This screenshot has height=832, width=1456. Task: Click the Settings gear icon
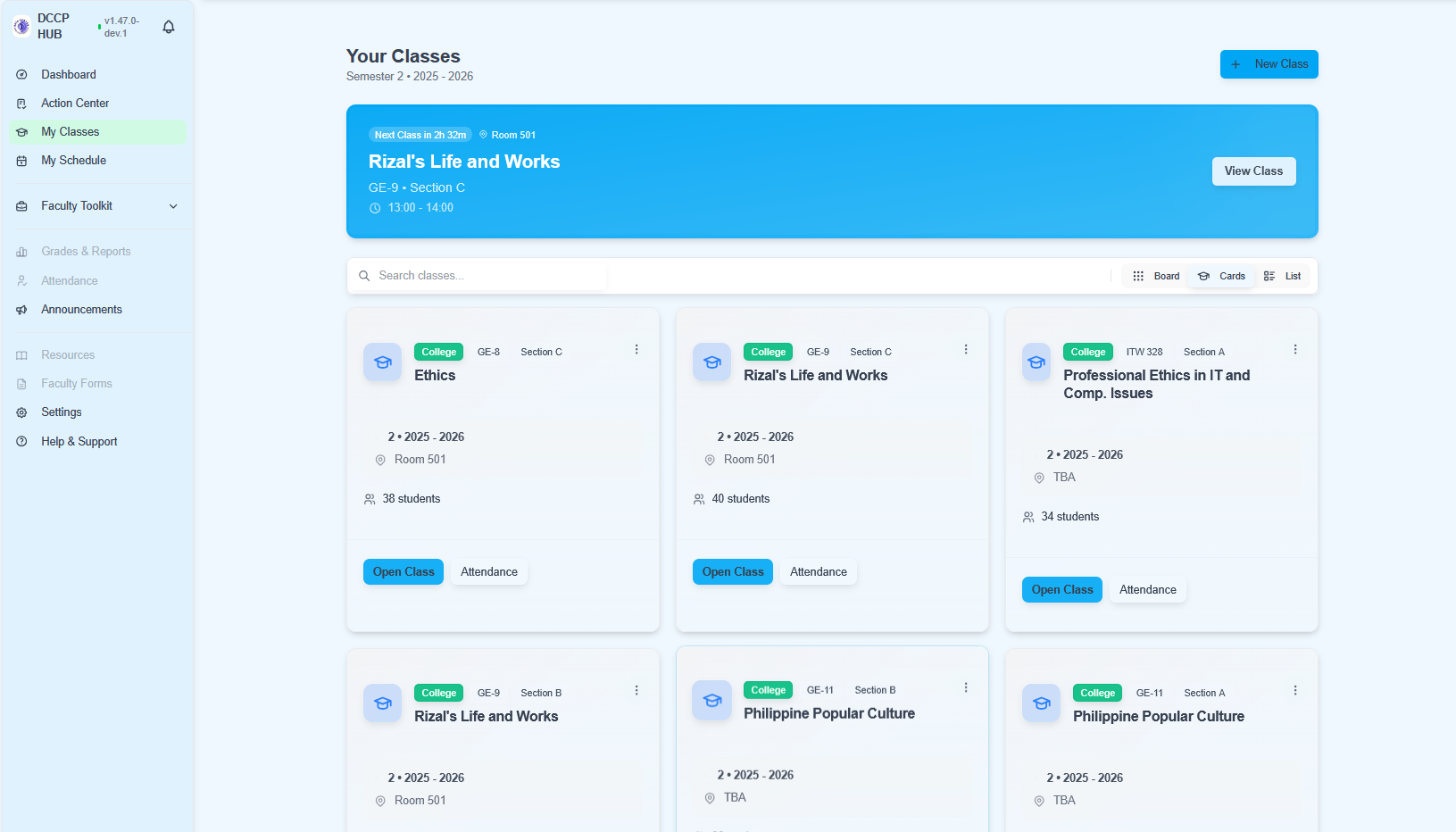21,412
